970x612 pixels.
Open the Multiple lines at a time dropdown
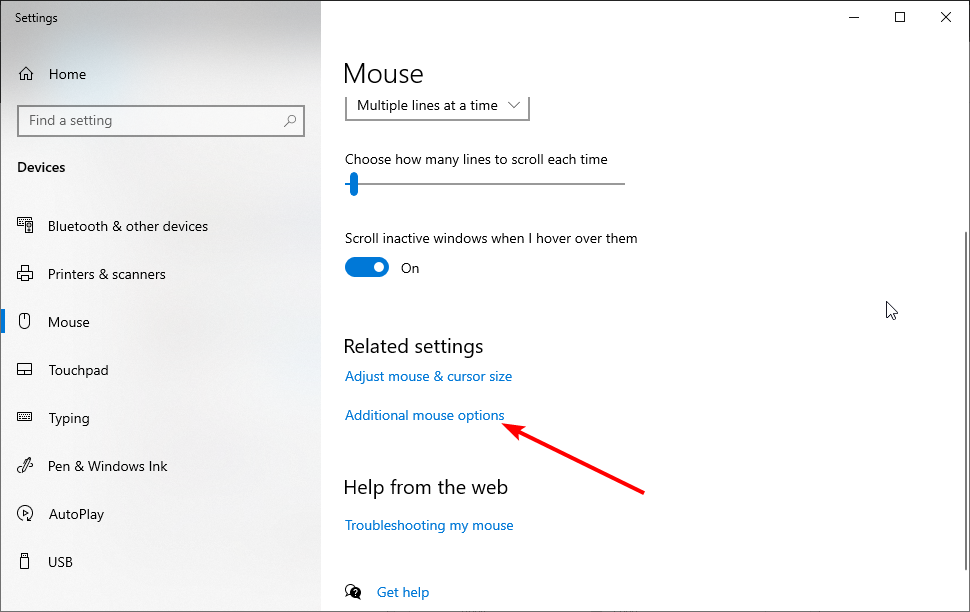click(437, 108)
